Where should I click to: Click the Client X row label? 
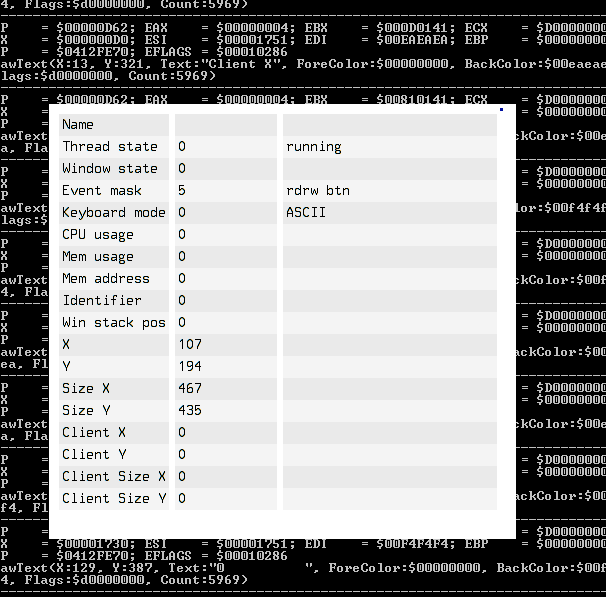pos(100,433)
